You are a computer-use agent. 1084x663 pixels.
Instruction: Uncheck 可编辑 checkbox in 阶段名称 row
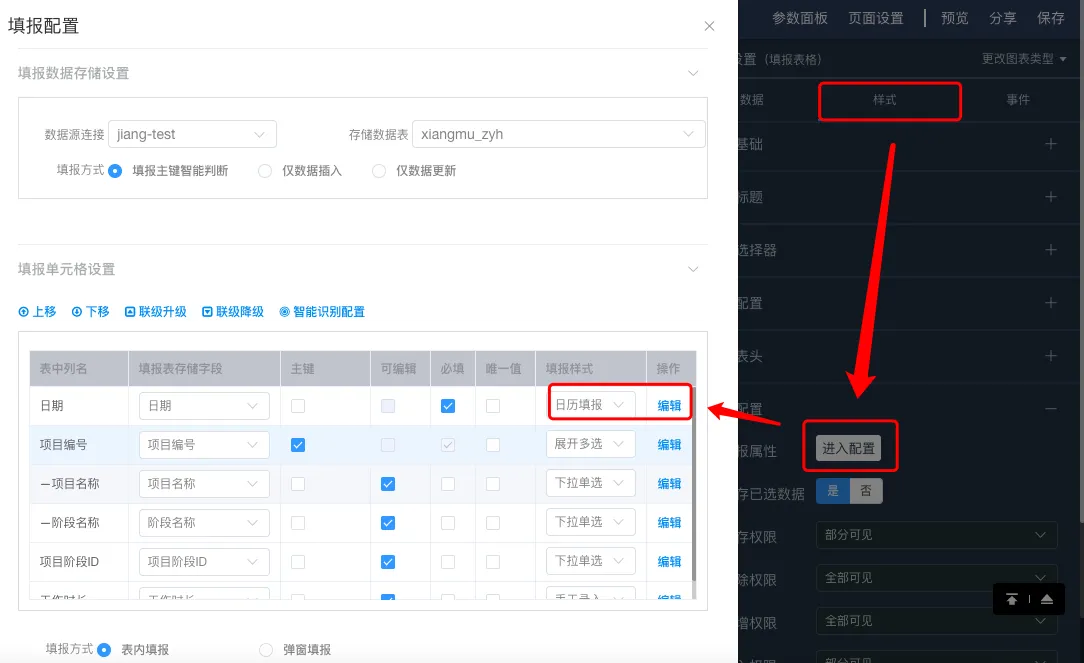[x=388, y=523]
